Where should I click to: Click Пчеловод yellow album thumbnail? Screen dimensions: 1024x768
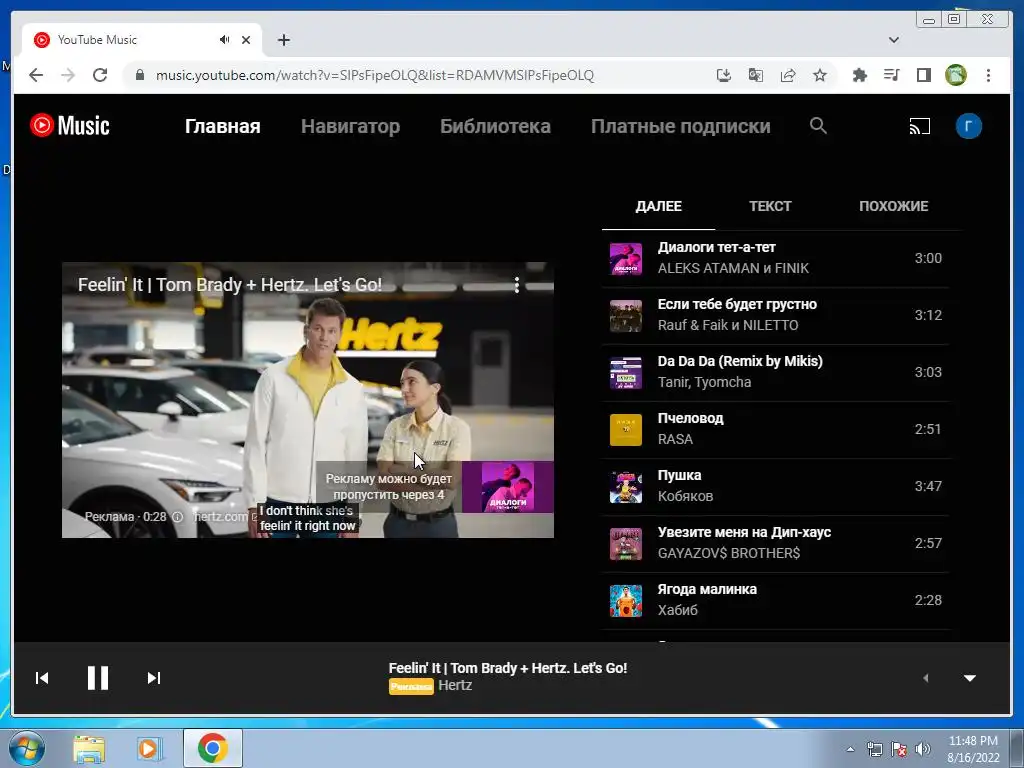click(626, 430)
